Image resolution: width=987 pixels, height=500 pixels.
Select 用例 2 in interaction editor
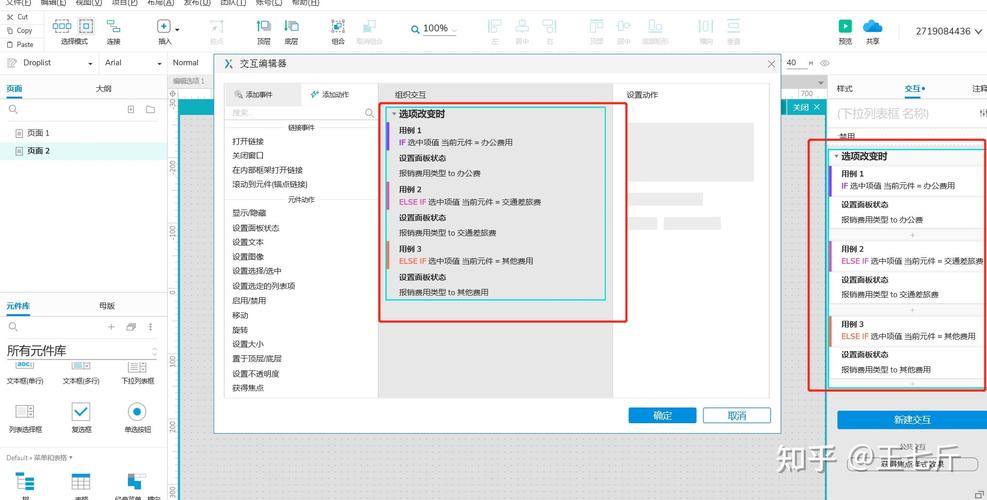pyautogui.click(x=410, y=190)
